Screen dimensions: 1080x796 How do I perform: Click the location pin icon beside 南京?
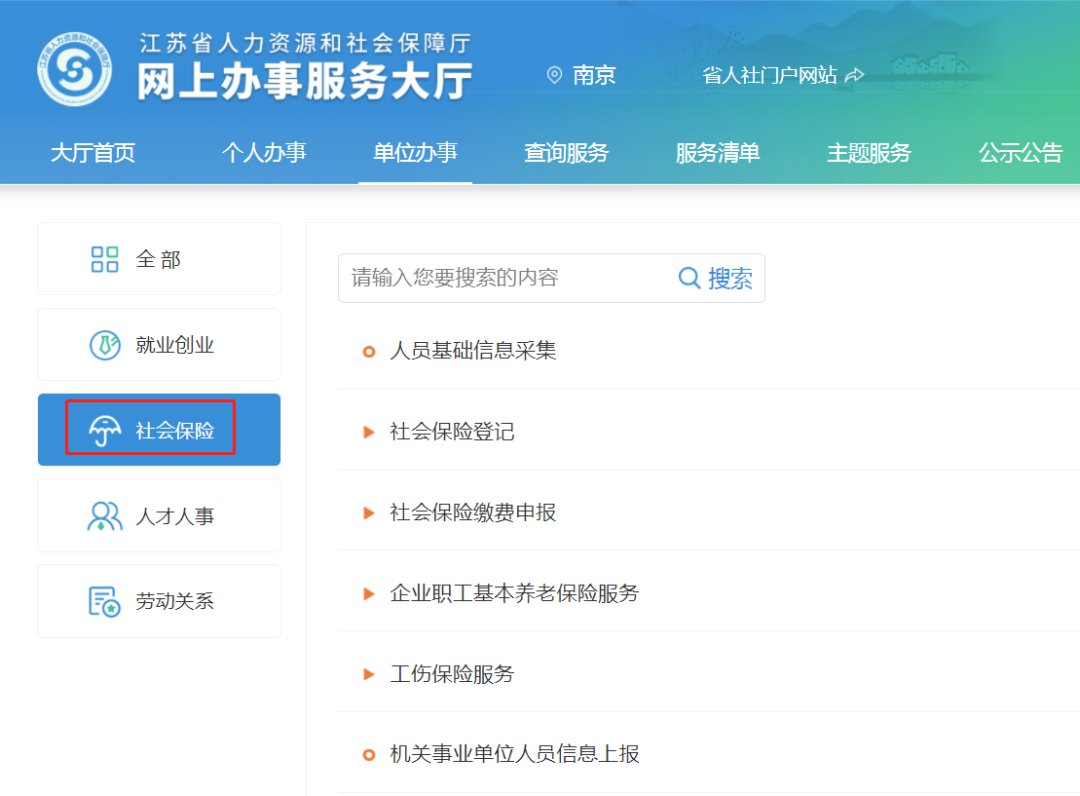(x=554, y=76)
